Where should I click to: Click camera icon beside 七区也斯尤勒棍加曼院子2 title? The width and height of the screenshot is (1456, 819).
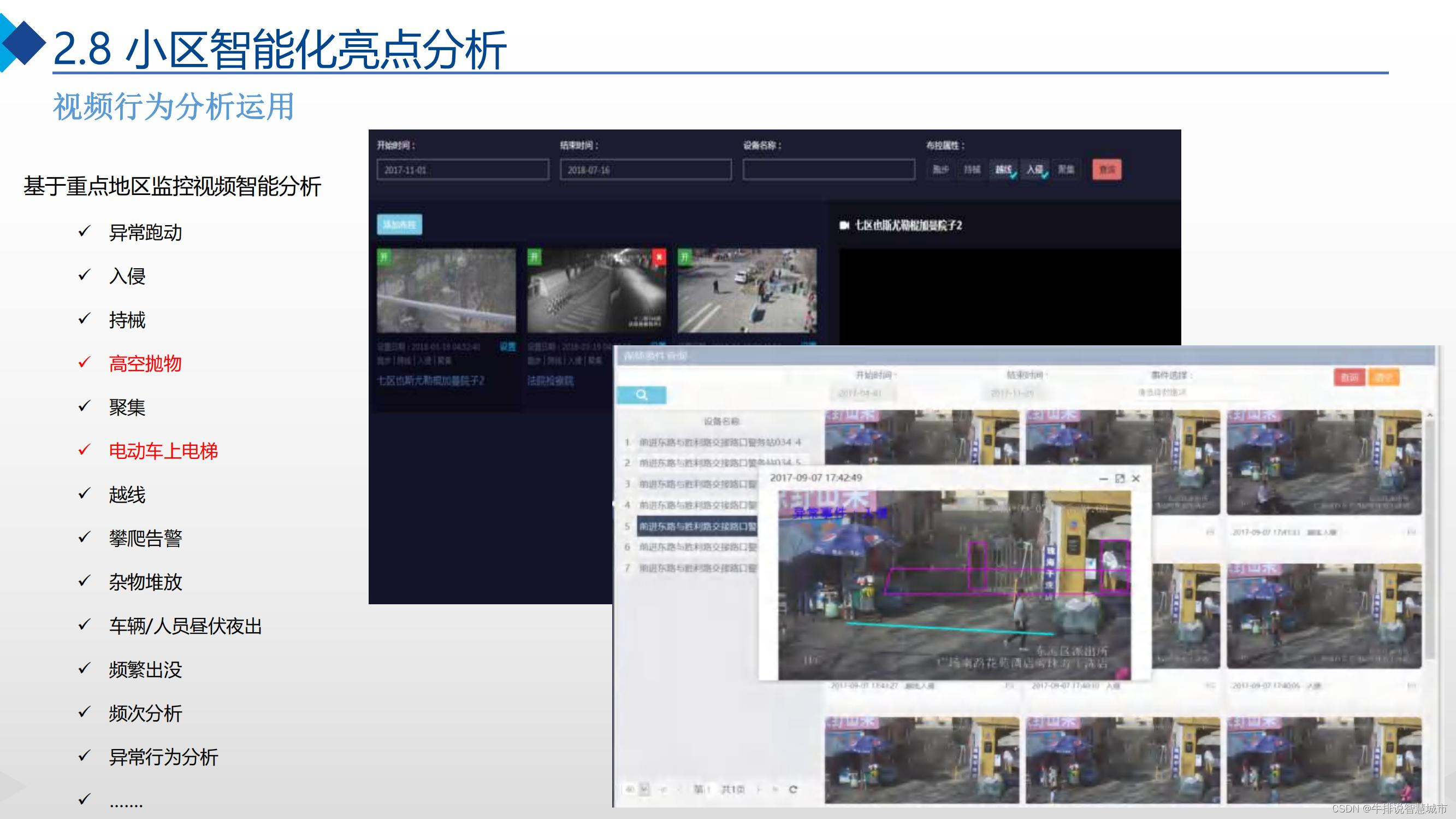point(844,225)
